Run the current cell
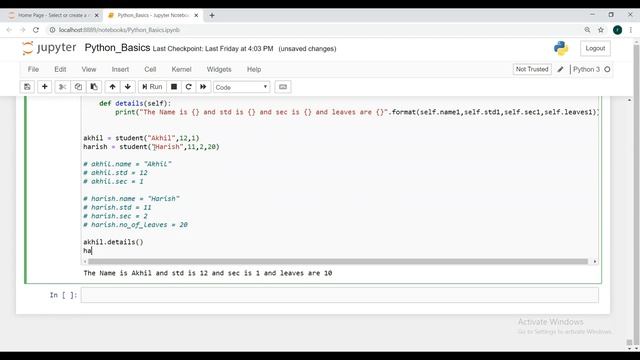 coord(152,87)
